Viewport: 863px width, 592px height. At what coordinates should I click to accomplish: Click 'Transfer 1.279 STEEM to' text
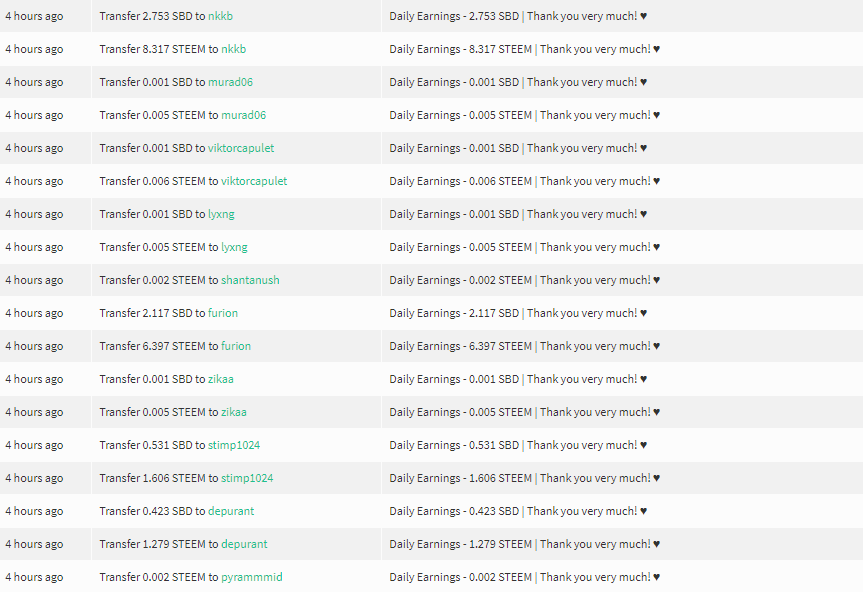(x=159, y=544)
